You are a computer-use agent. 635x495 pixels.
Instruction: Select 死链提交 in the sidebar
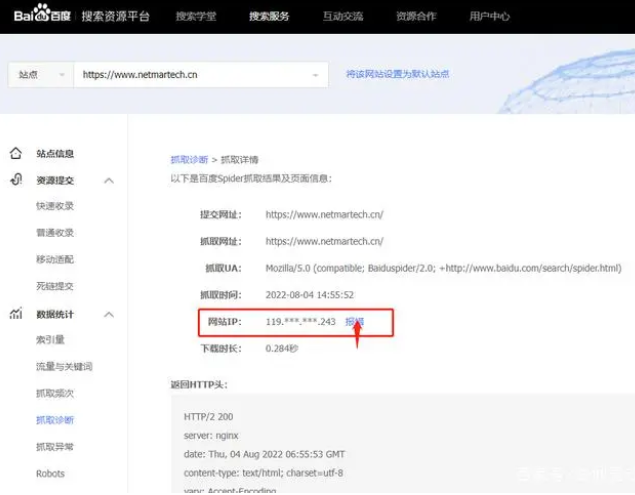point(55,286)
